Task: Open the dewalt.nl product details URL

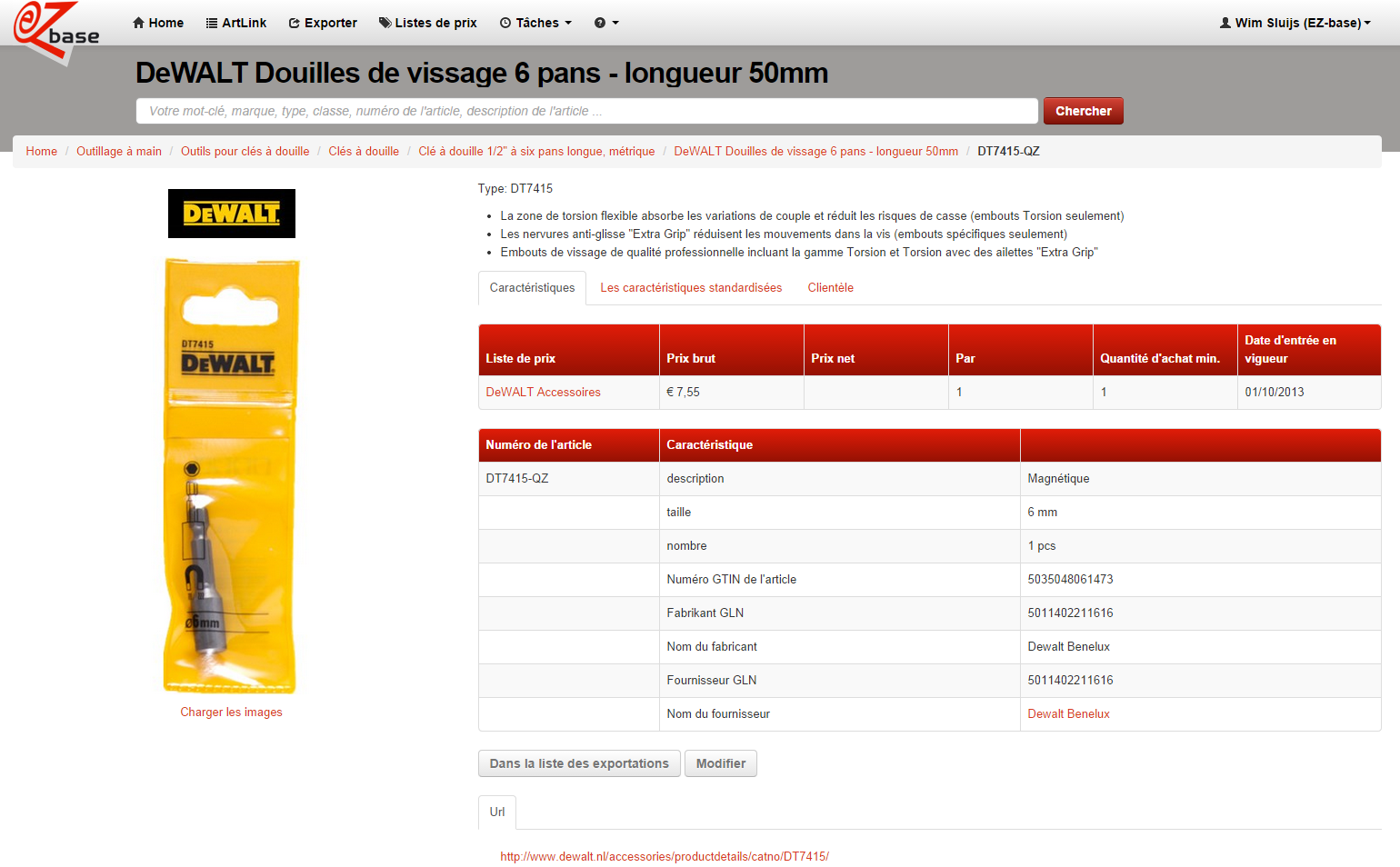Action: click(x=665, y=857)
